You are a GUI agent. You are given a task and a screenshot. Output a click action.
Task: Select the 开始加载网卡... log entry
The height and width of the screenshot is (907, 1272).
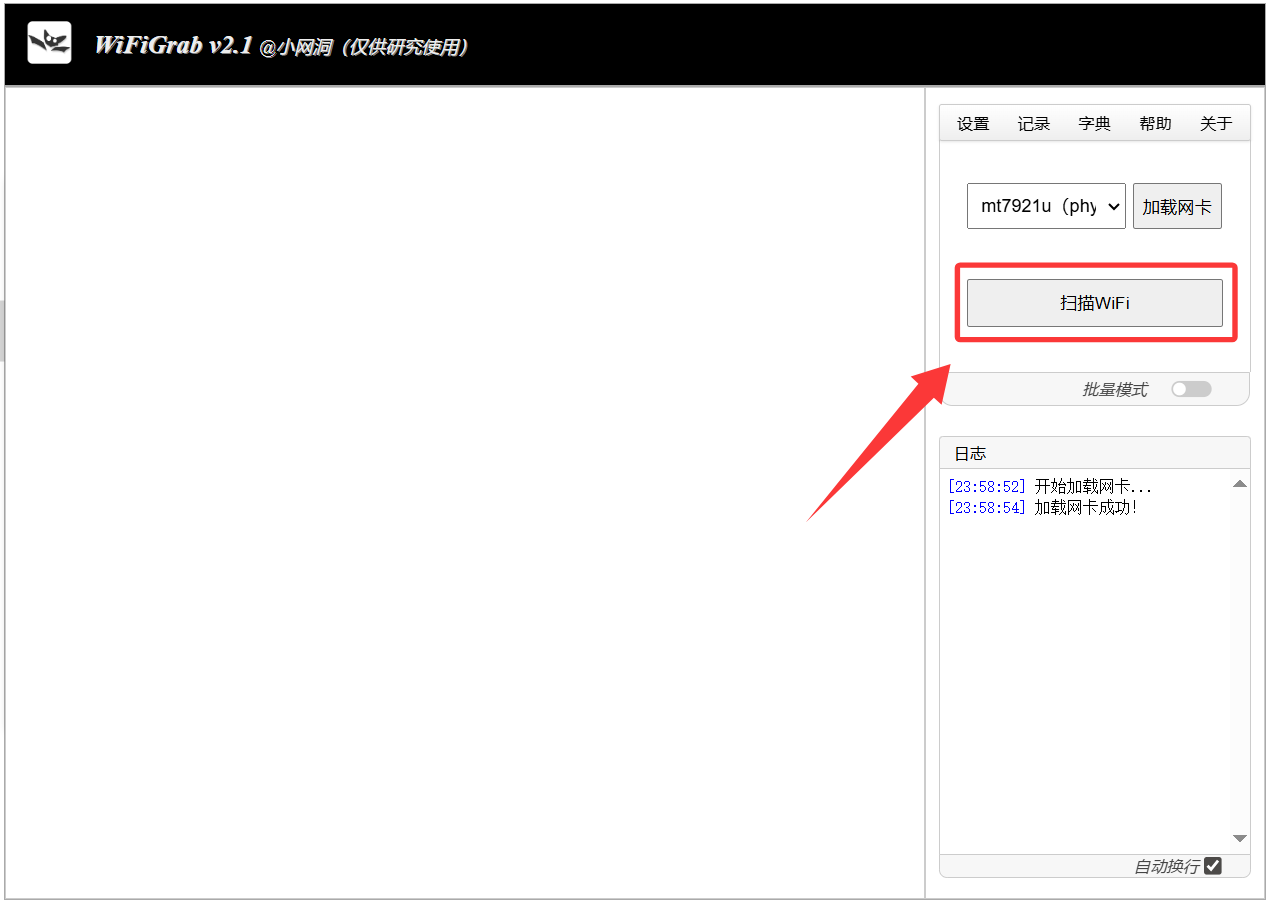point(1049,487)
